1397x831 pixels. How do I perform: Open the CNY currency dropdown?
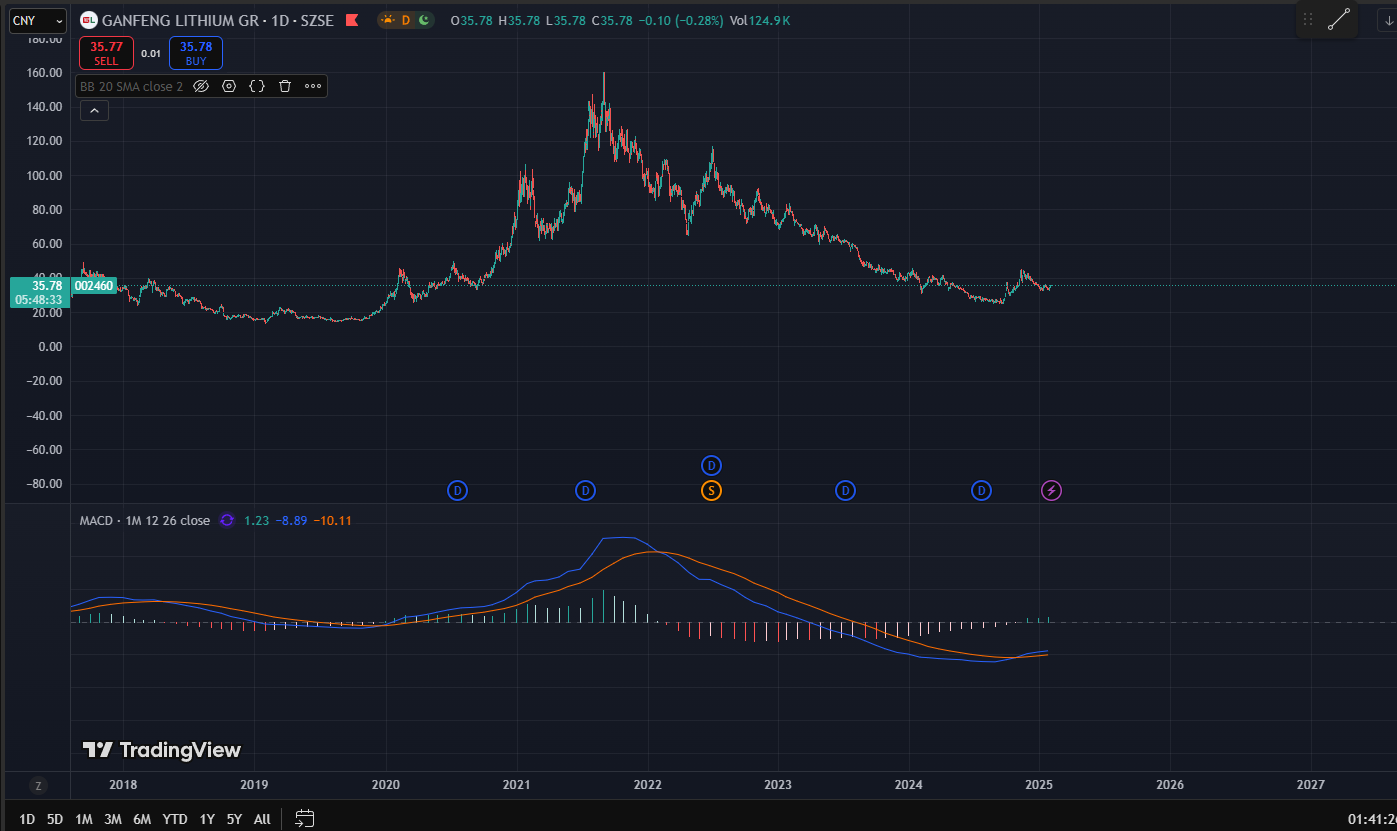pyautogui.click(x=38, y=20)
